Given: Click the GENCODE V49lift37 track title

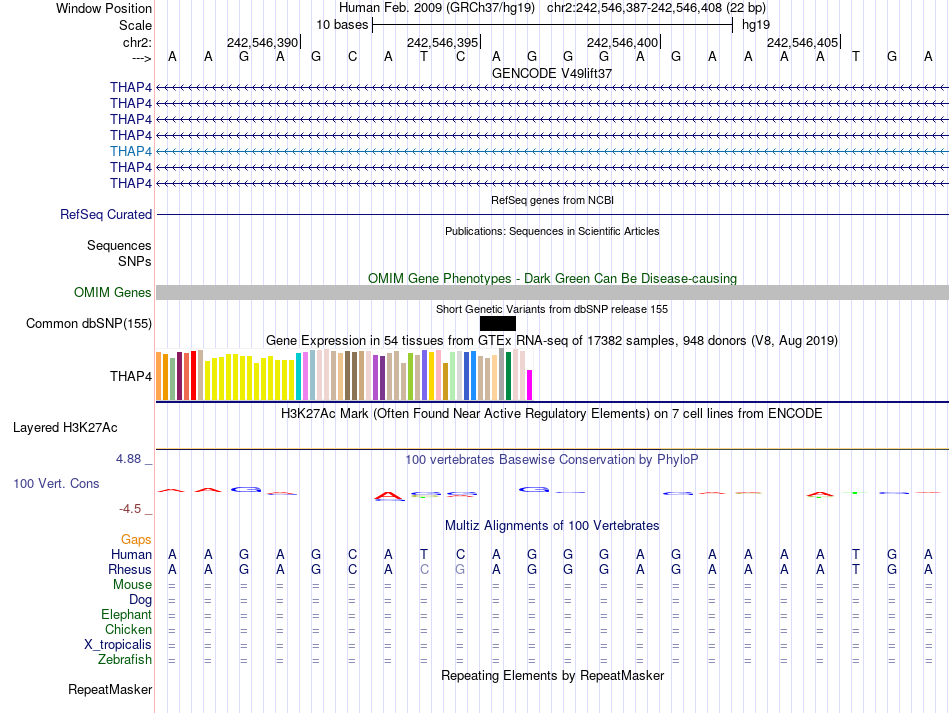Looking at the screenshot, I should pos(552,74).
